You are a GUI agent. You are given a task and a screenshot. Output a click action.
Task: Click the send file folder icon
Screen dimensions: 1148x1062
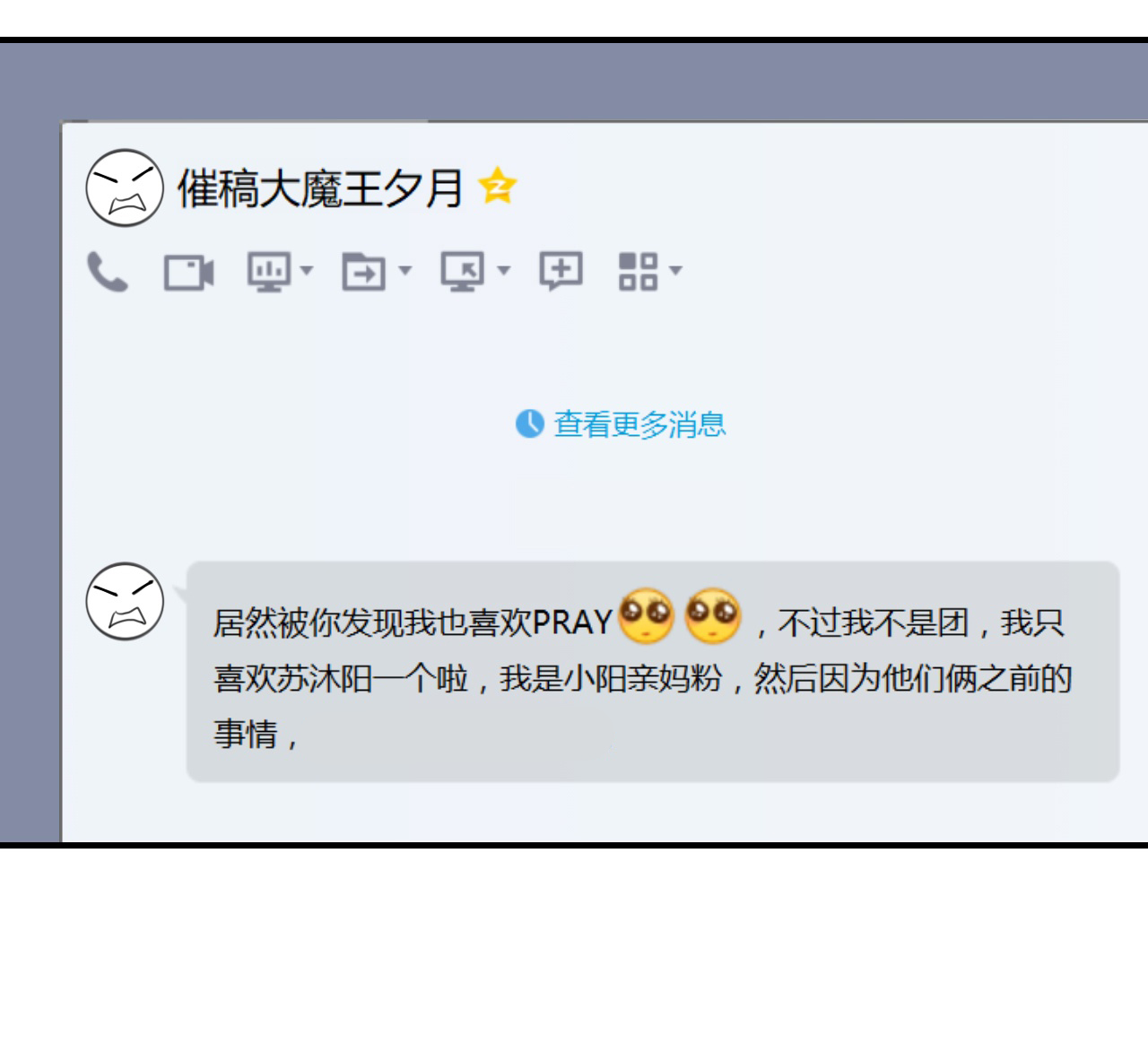(364, 272)
